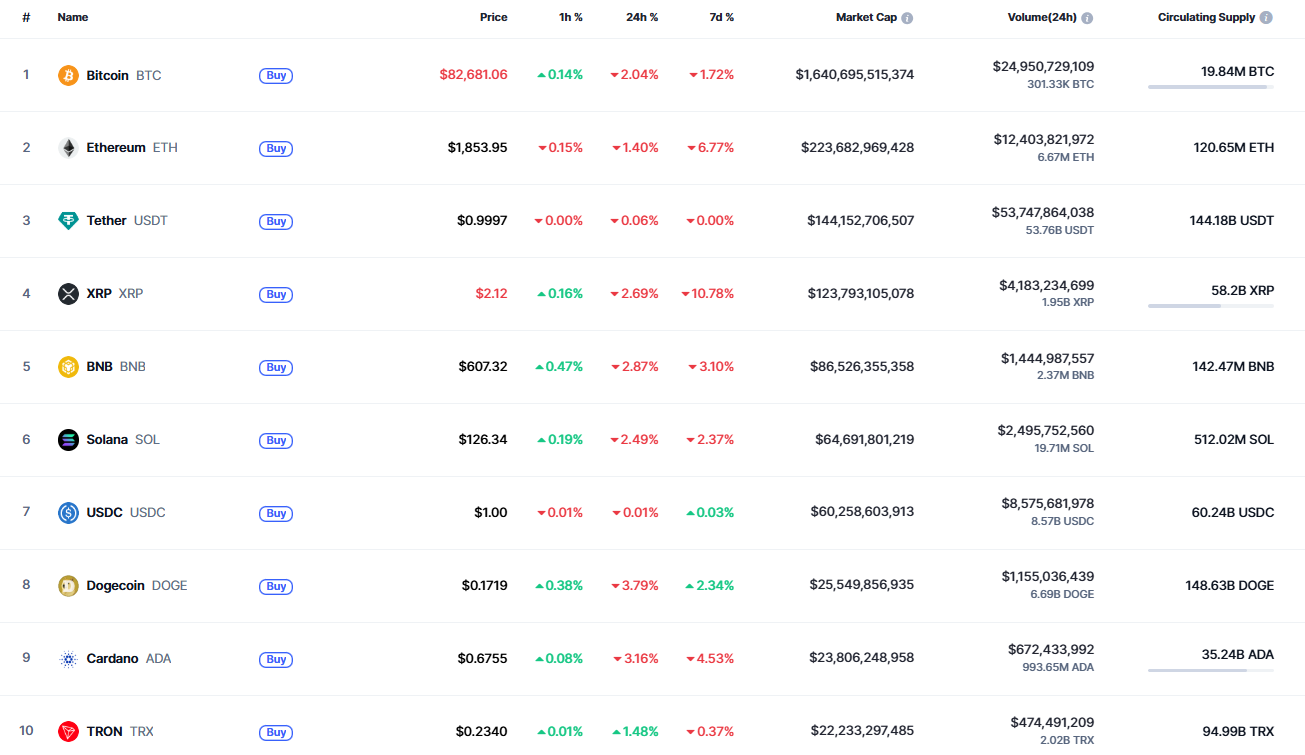Open the Volume(24h) info tooltip
Image resolution: width=1305 pixels, height=755 pixels.
coord(1086,16)
